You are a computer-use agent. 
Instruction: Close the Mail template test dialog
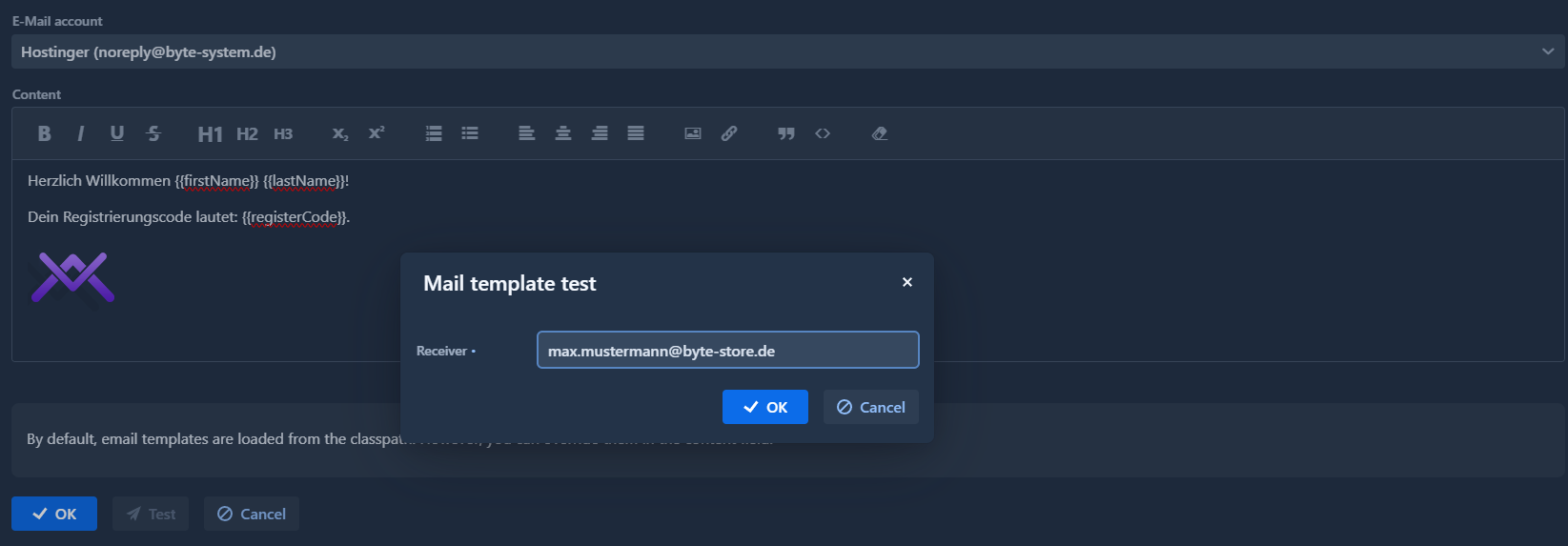click(907, 282)
